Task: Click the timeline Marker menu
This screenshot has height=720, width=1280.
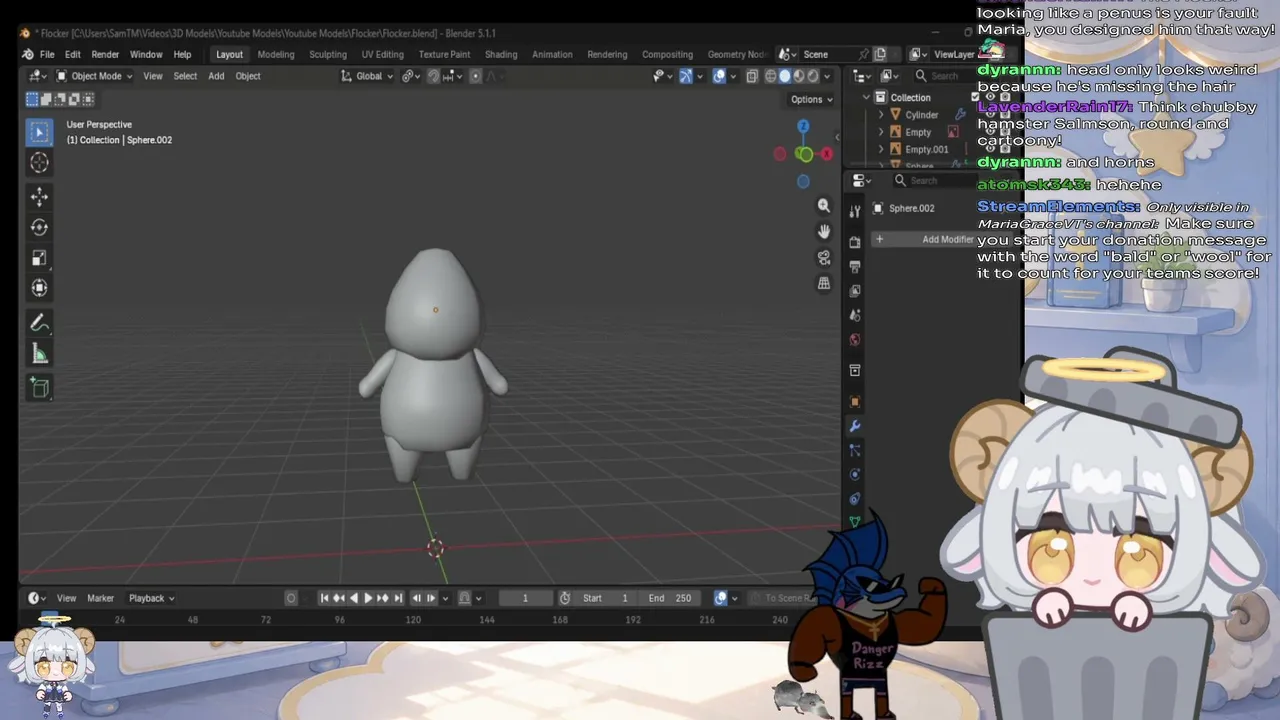Action: pos(100,598)
